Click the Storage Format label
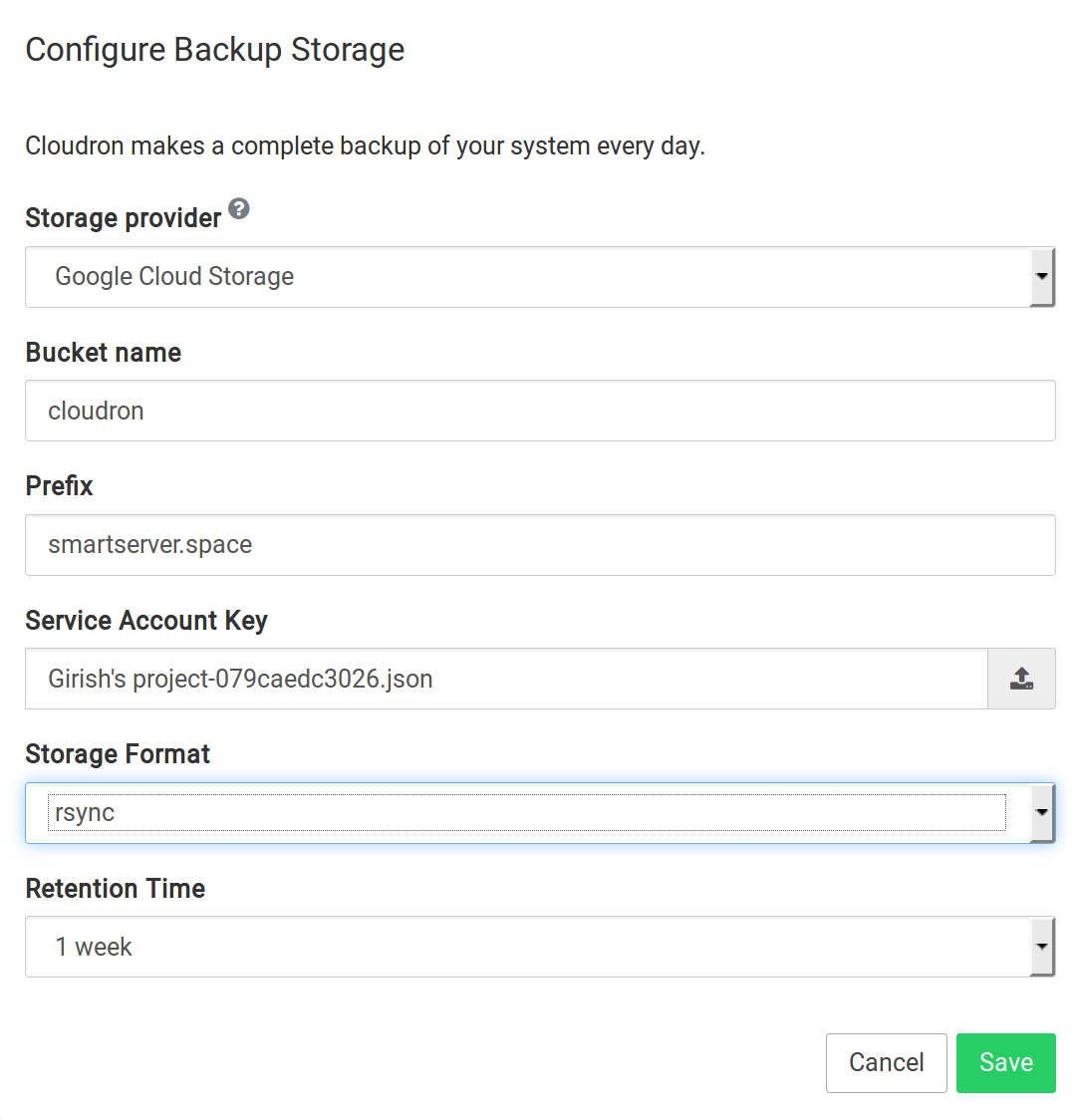The height and width of the screenshot is (1120, 1081). click(118, 754)
